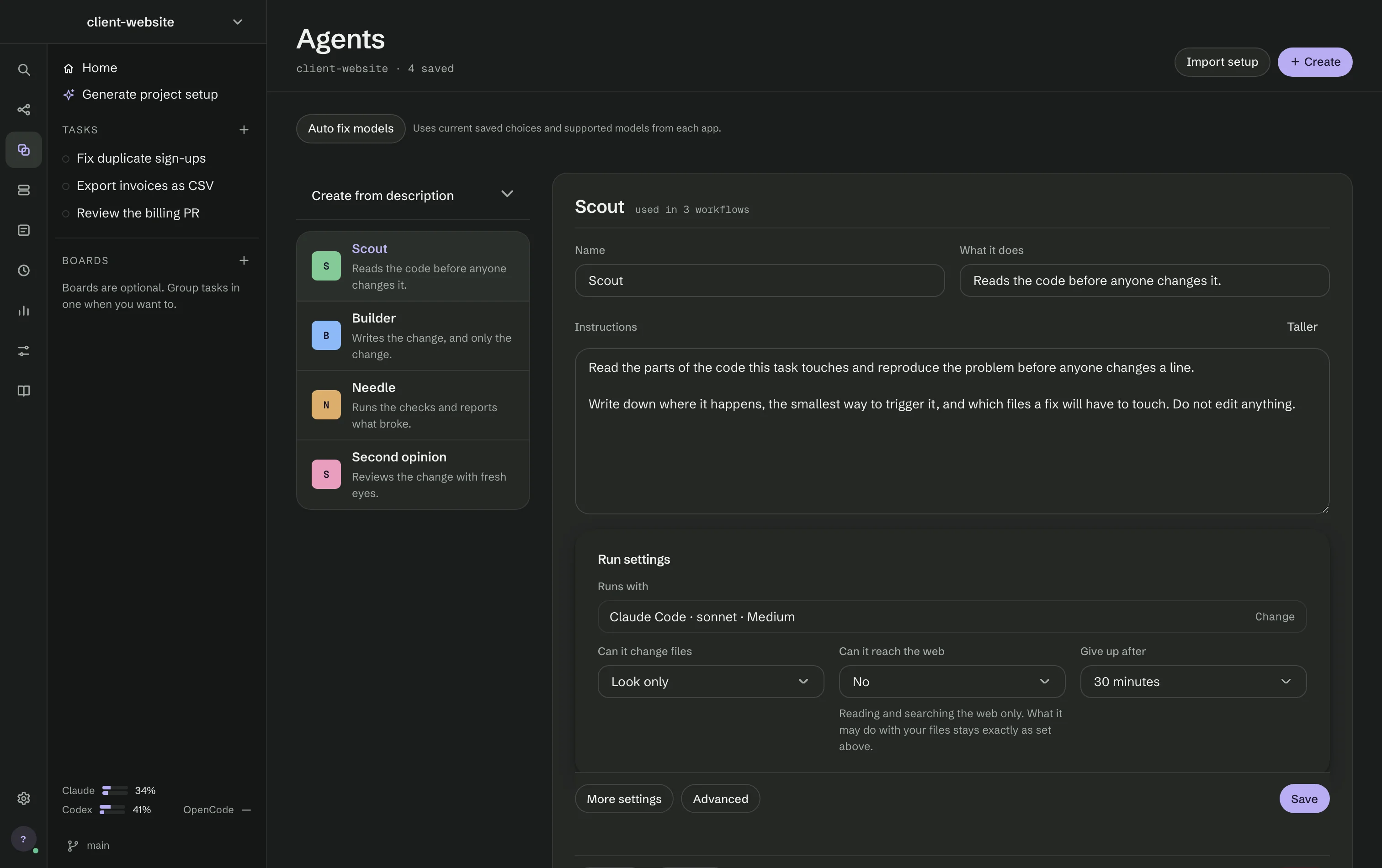Open the note panel icon in rail

pos(23,230)
